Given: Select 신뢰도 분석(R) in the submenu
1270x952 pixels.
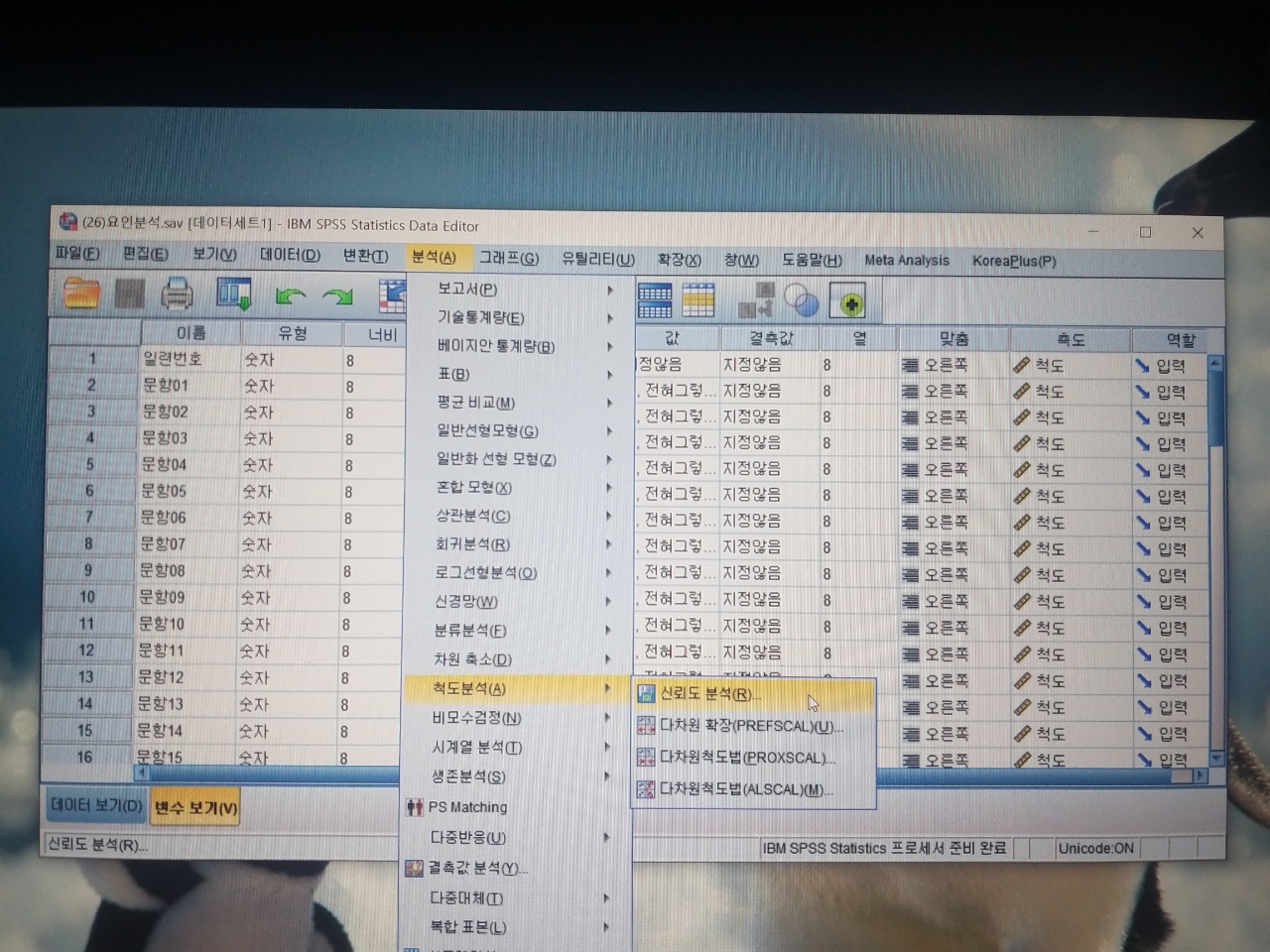Looking at the screenshot, I should tap(754, 694).
